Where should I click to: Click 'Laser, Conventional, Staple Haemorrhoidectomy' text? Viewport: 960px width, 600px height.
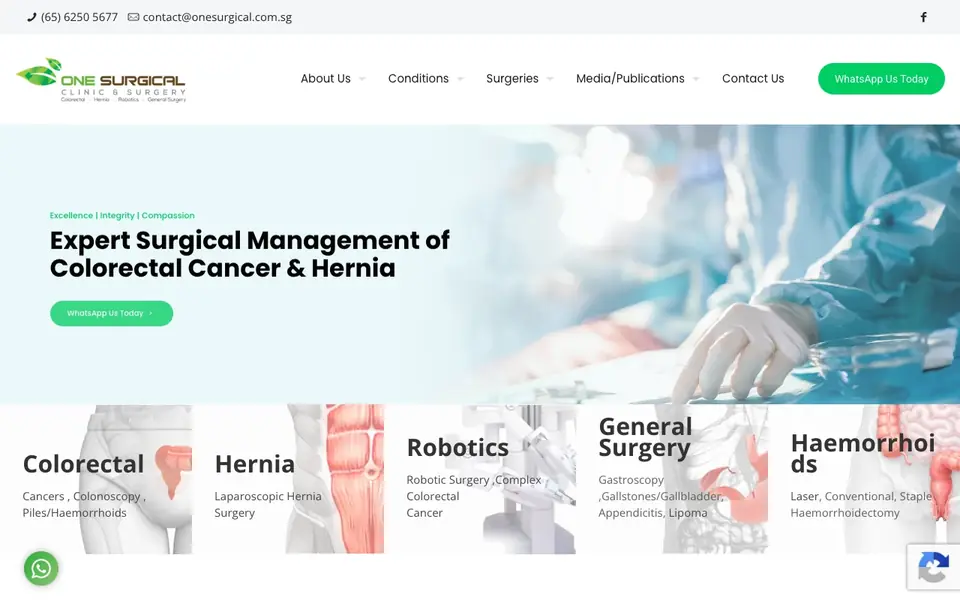[x=861, y=504]
